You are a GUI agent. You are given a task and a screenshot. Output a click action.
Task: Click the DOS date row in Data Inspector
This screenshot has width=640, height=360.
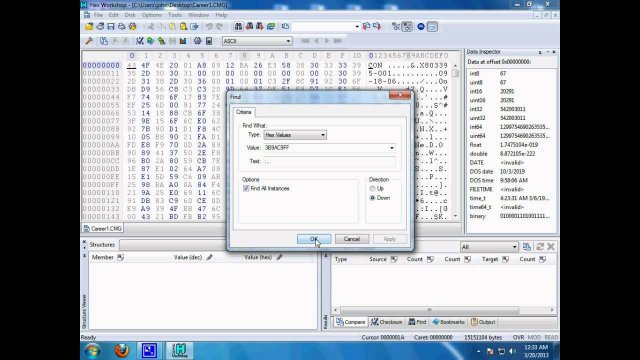(510, 171)
